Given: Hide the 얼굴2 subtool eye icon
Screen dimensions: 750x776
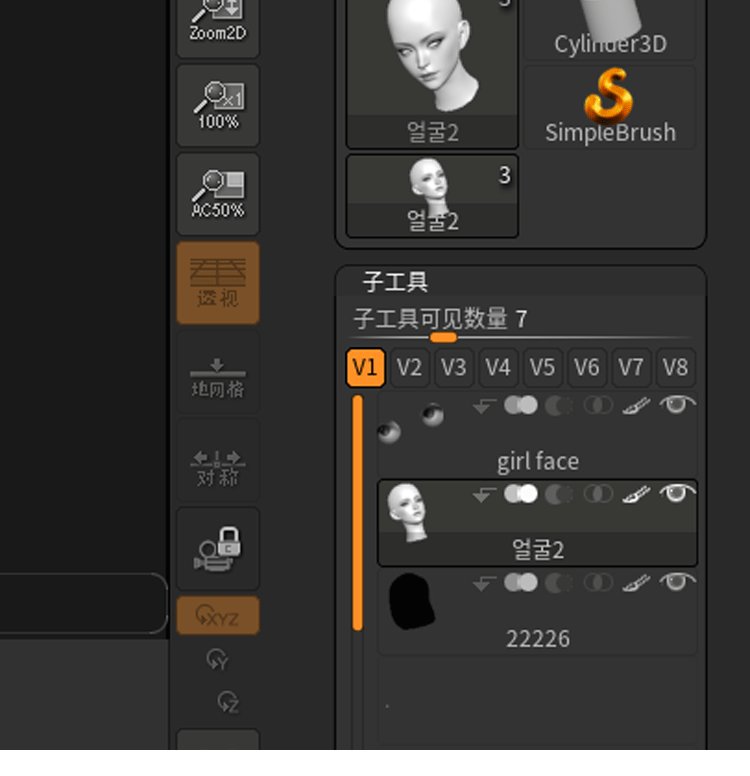Looking at the screenshot, I should [x=677, y=493].
